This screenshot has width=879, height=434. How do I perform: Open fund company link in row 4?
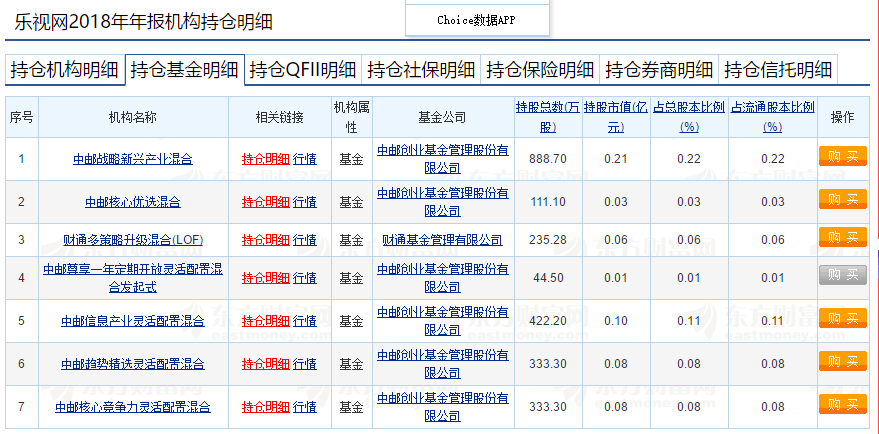443,278
